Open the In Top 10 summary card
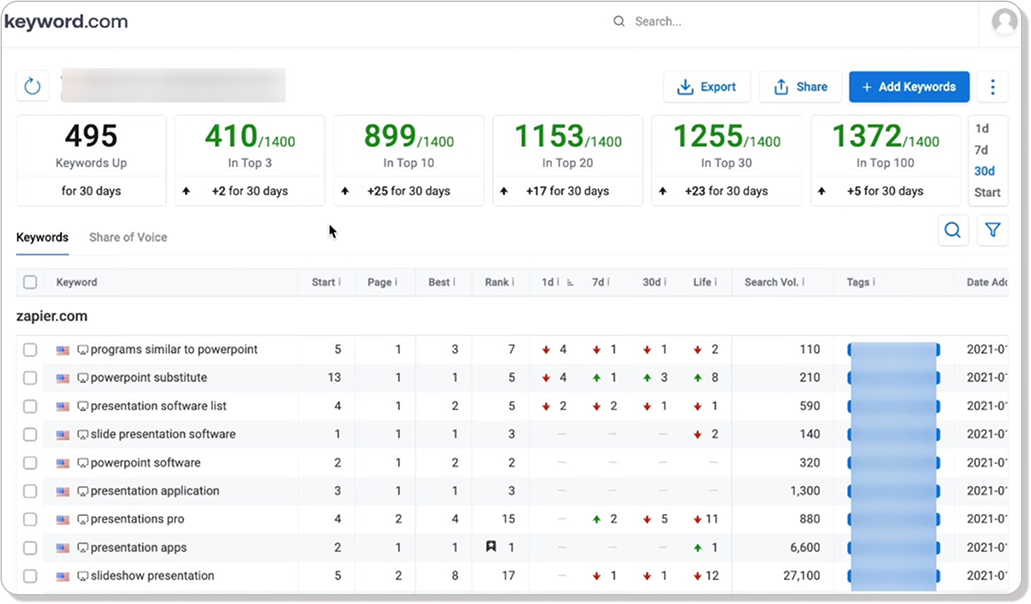The height and width of the screenshot is (604, 1031). click(409, 160)
